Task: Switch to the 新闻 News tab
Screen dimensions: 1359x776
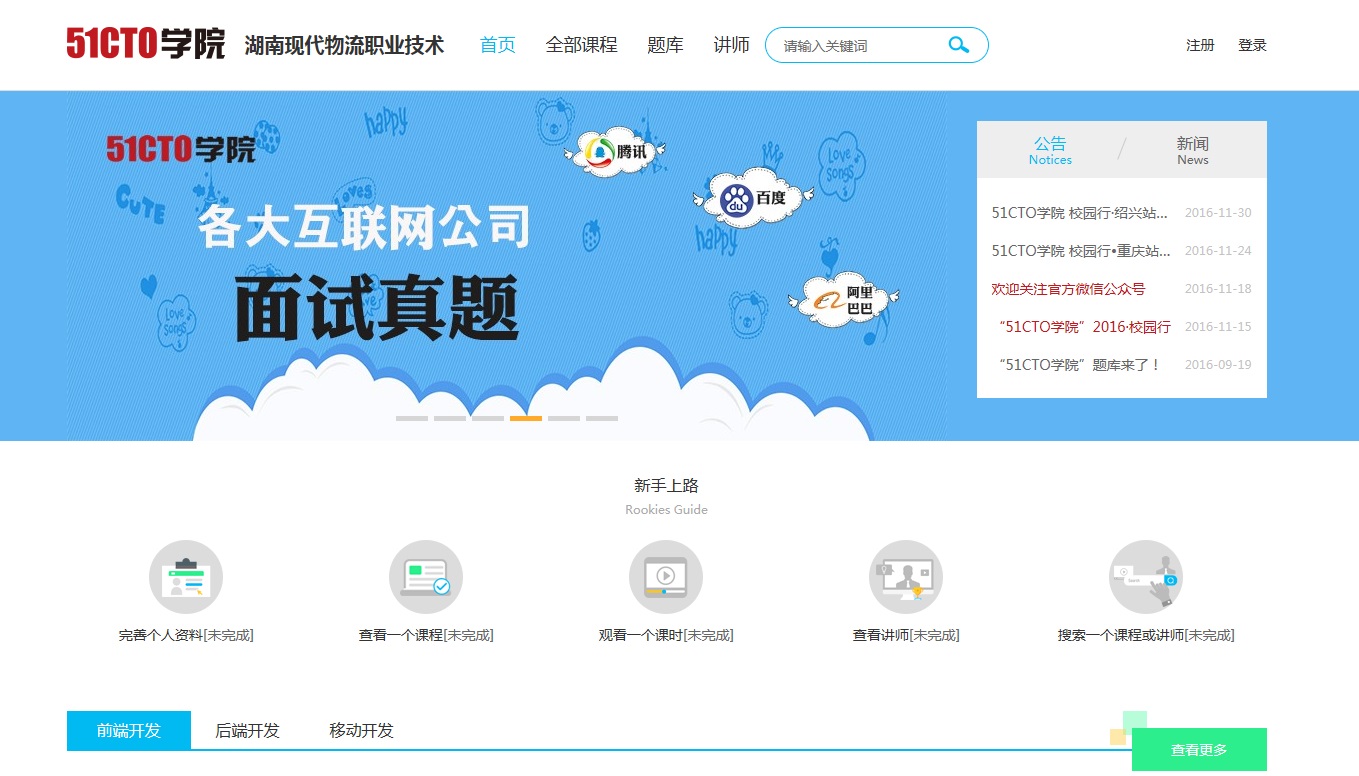Action: click(1193, 150)
